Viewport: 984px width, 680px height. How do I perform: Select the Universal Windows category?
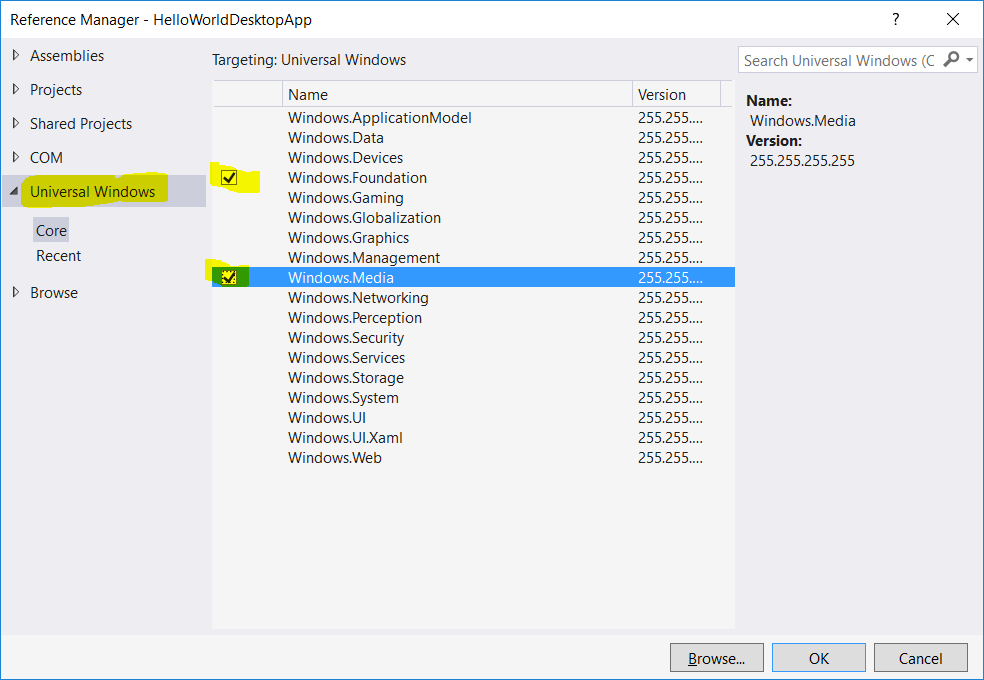92,191
